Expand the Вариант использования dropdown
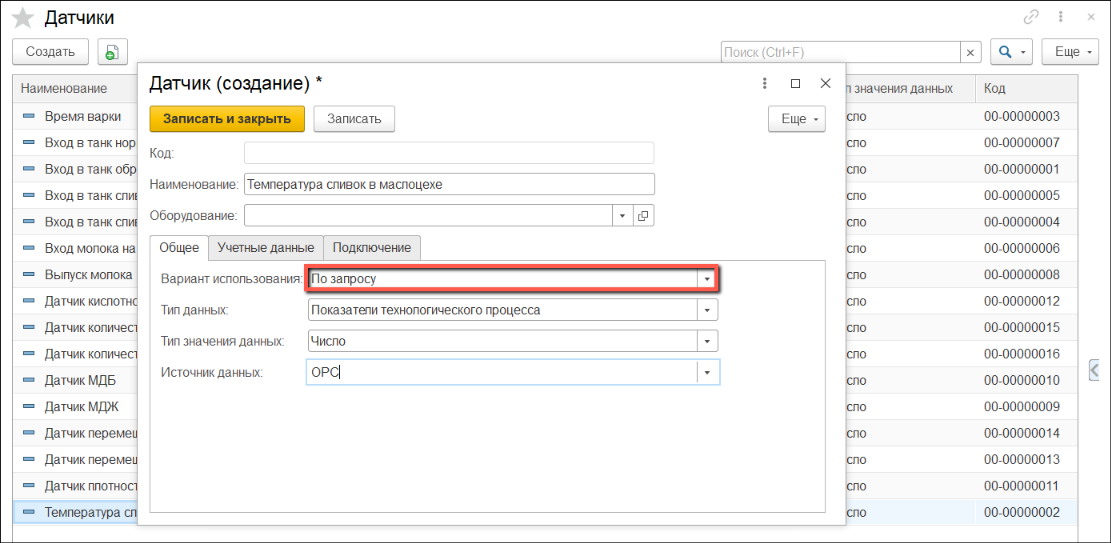This screenshot has height=543, width=1111. coord(707,279)
